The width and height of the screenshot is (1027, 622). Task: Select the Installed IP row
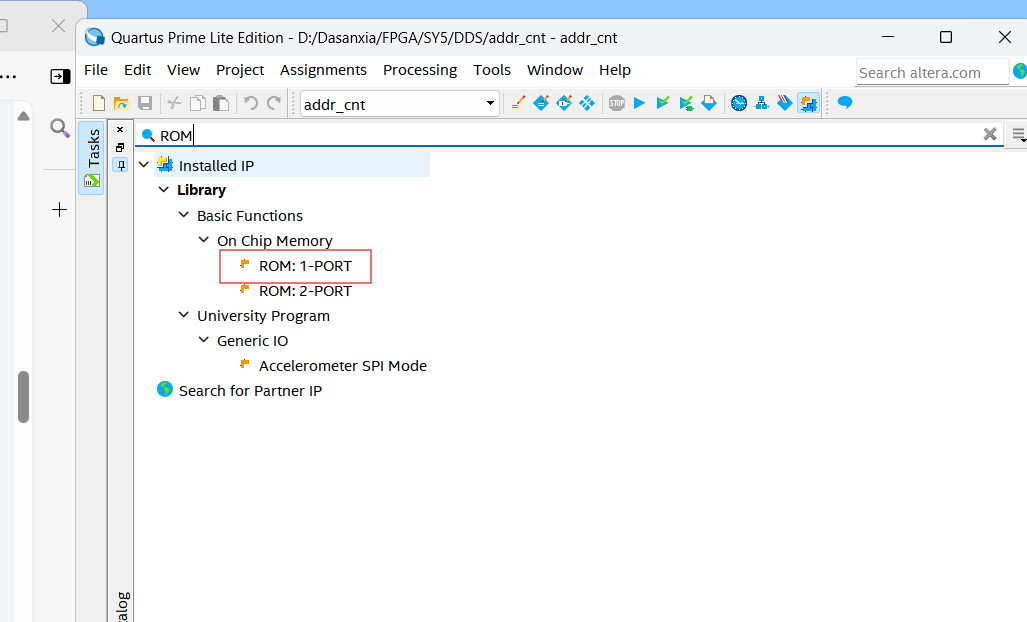pos(292,165)
